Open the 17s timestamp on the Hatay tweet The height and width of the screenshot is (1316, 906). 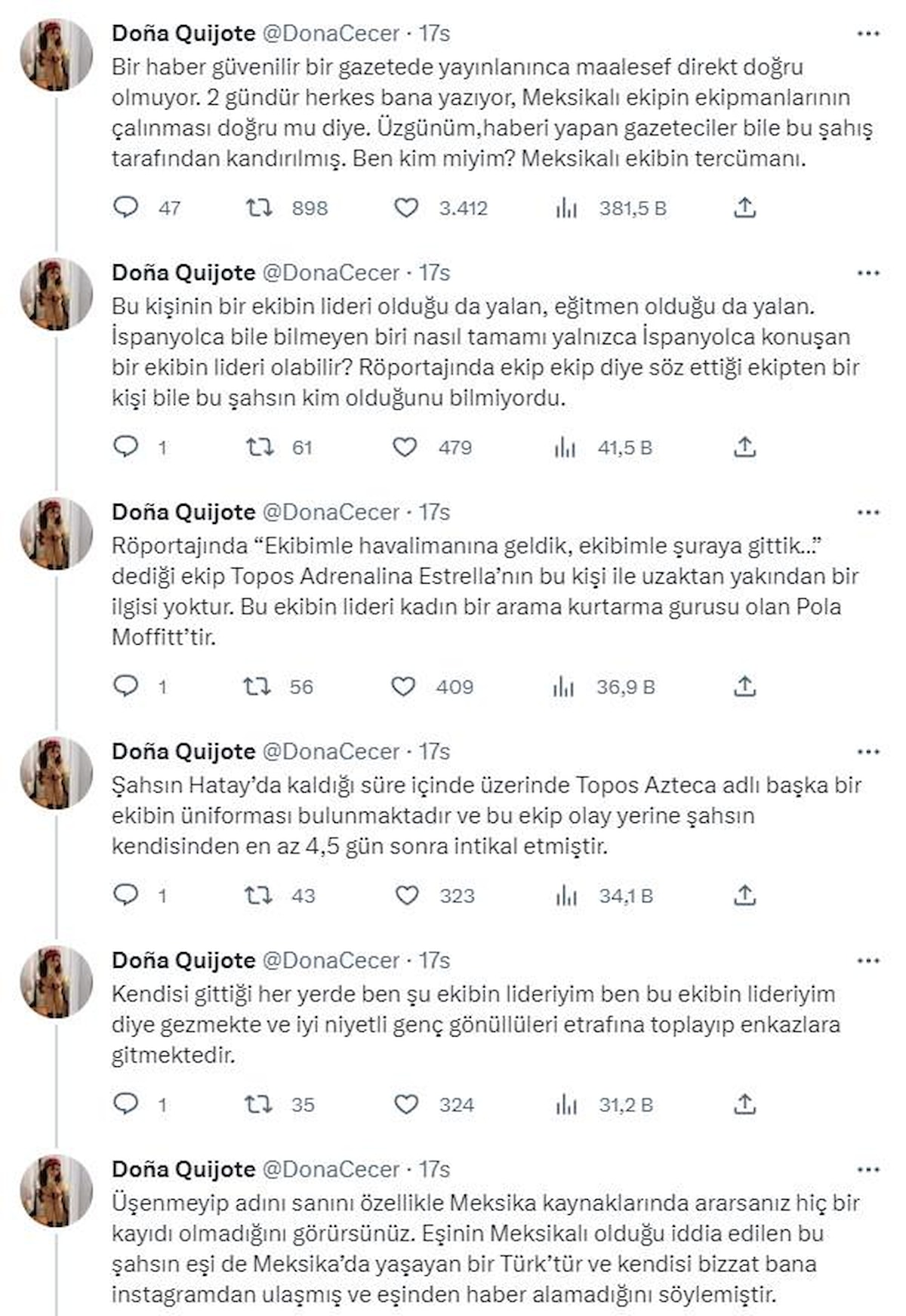click(435, 752)
